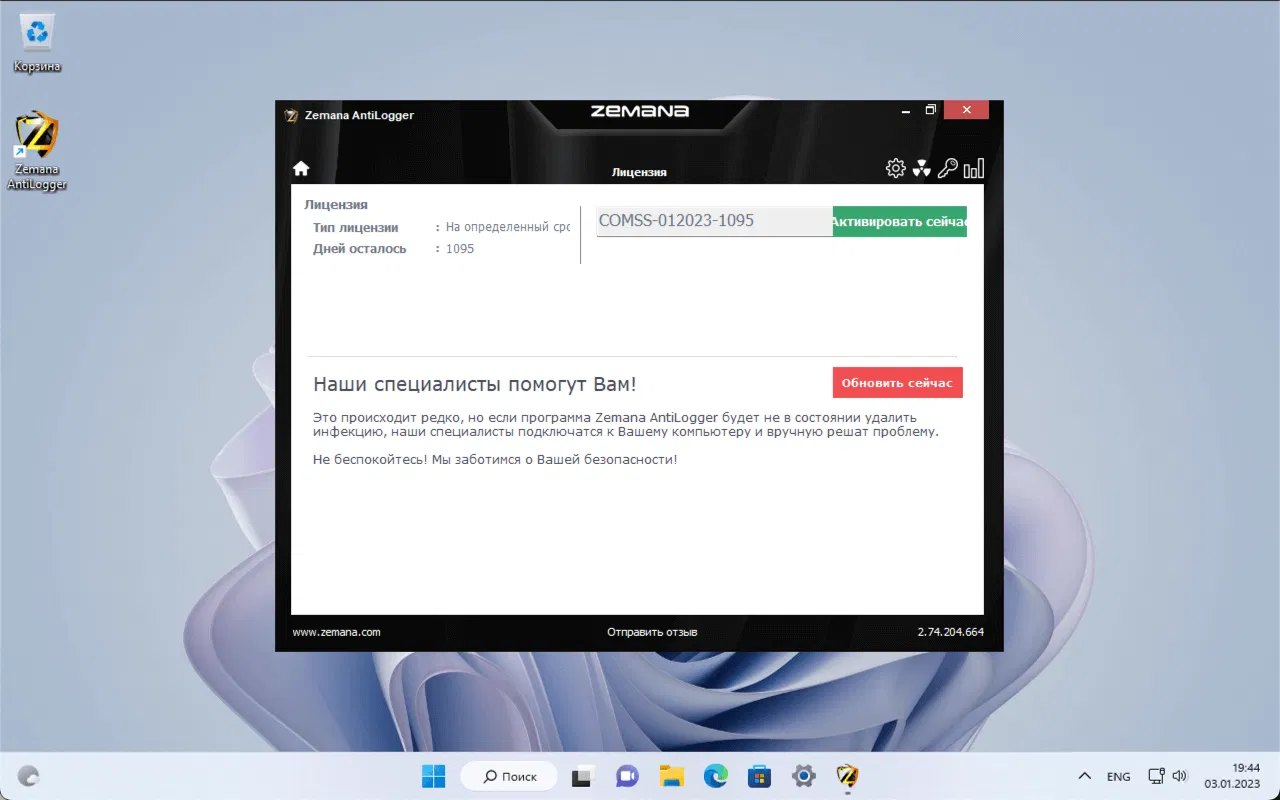Show hidden system tray icons
This screenshot has width=1280, height=800.
tap(1084, 776)
